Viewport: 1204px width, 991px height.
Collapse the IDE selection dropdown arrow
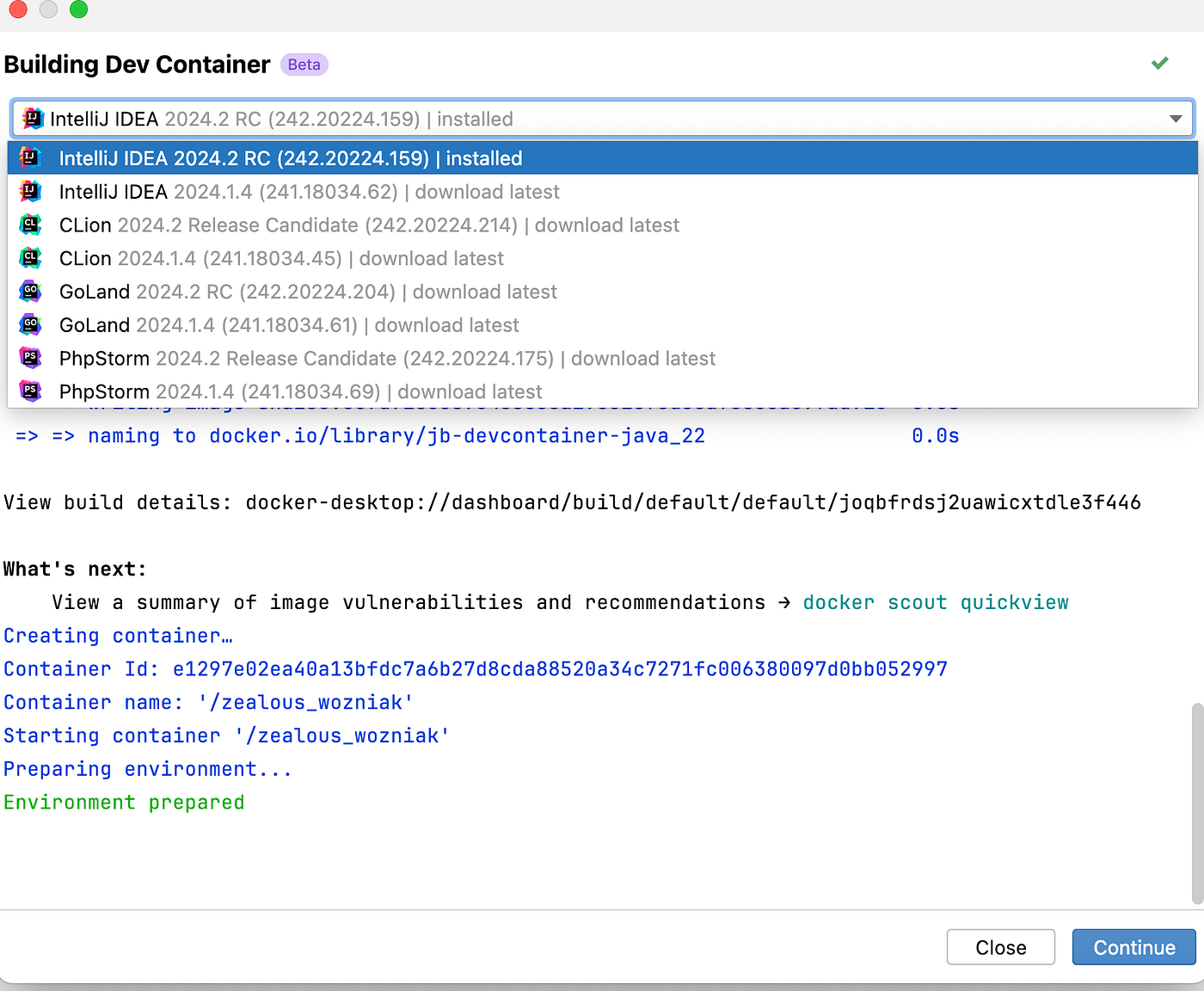(x=1175, y=119)
